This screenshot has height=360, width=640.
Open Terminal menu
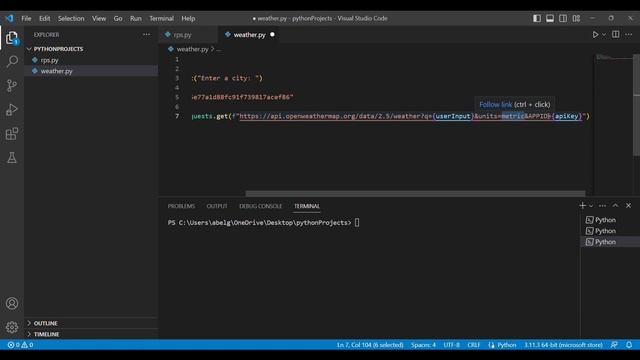[161, 18]
